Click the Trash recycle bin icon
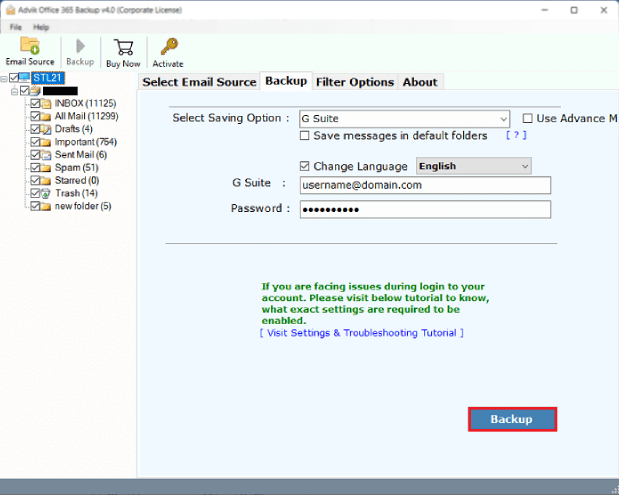This screenshot has height=495, width=619. click(x=47, y=193)
